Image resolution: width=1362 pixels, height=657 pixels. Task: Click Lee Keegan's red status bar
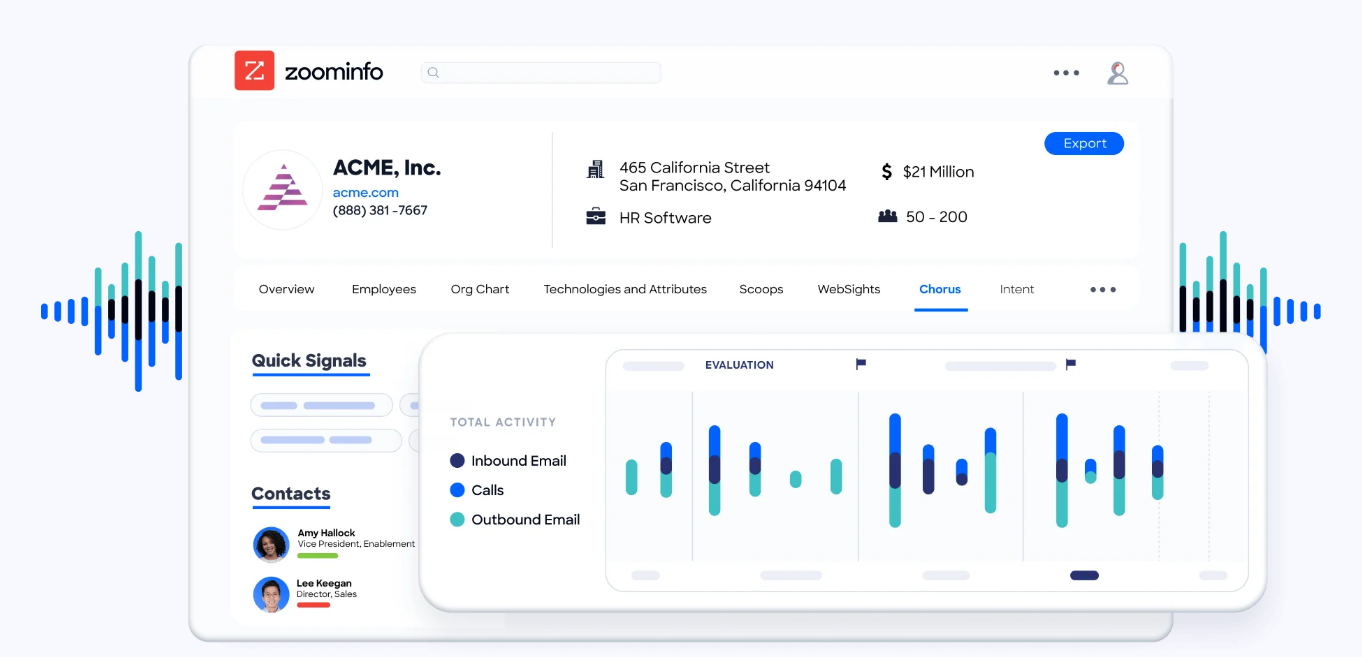point(314,605)
